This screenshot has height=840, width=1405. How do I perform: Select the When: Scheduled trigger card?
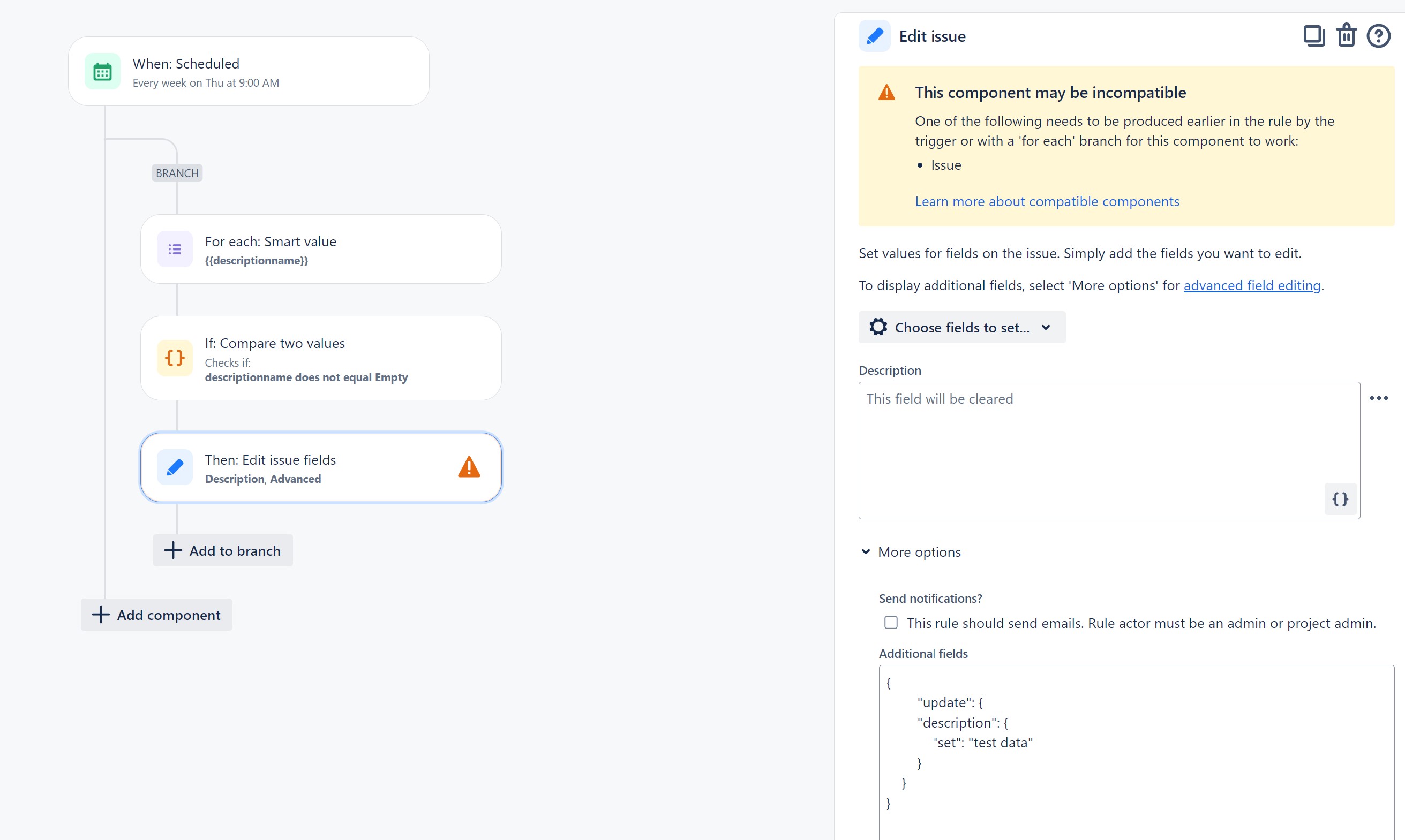(x=249, y=71)
